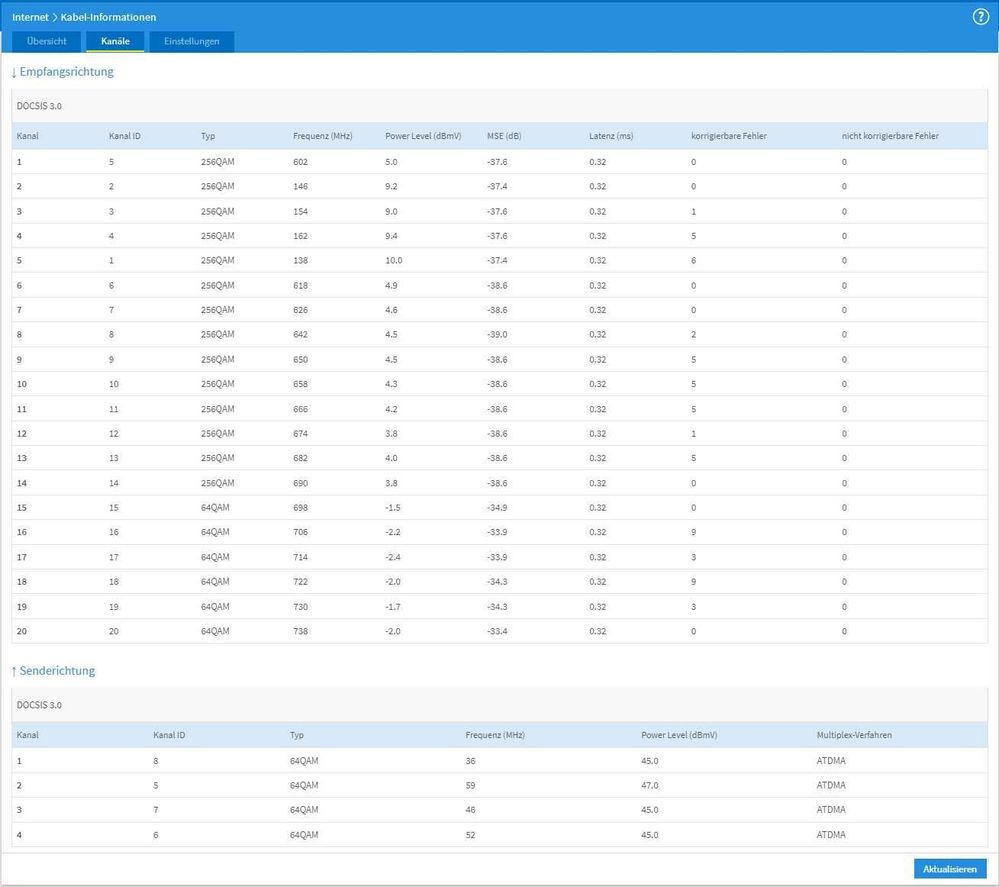This screenshot has height=887, width=999.
Task: Click the korrigierbare Fehler column header
Action: pos(729,136)
